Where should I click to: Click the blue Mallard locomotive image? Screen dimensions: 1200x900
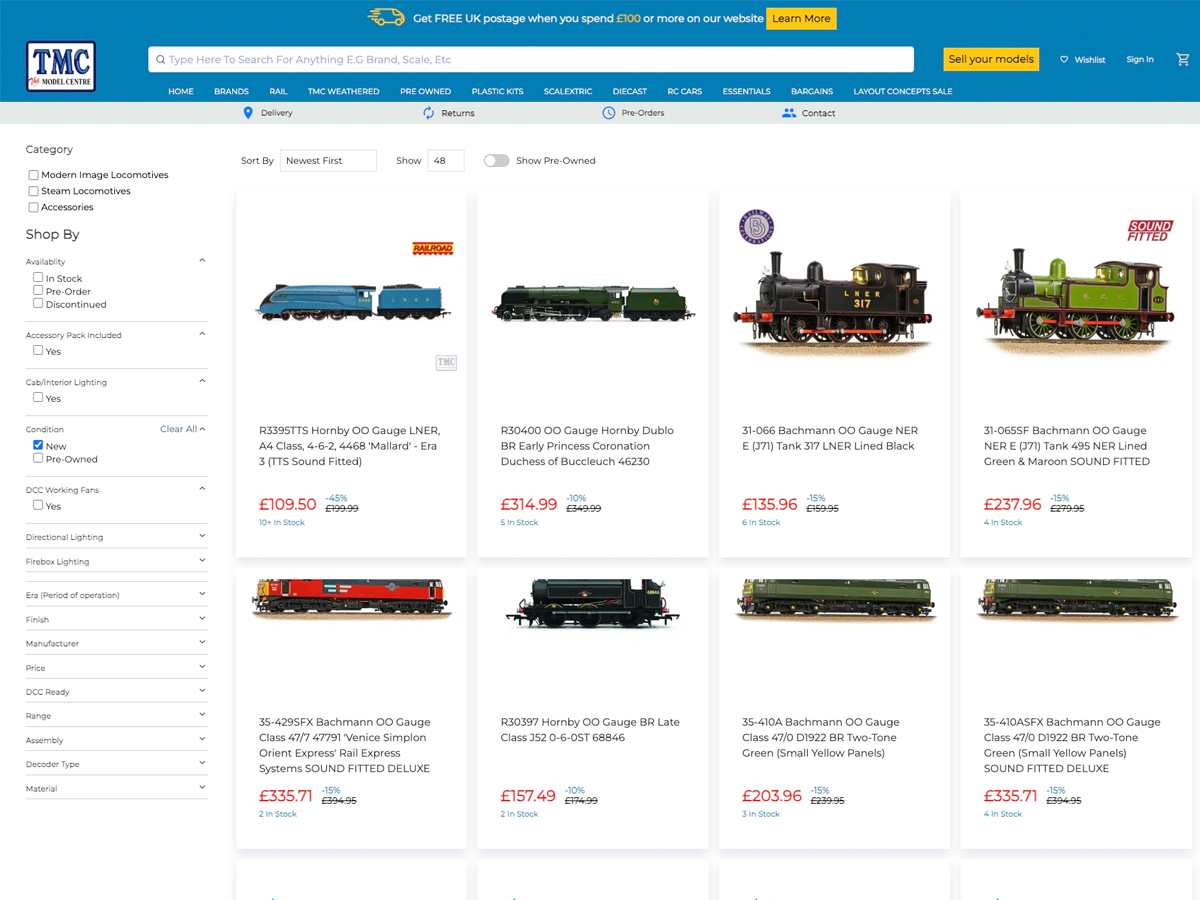click(x=353, y=300)
